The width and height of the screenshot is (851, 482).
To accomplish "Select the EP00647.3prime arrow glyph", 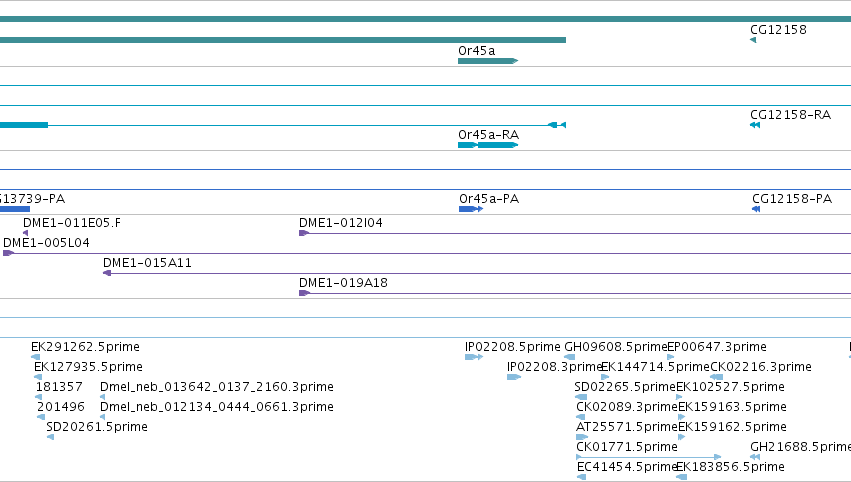I will 671,357.
